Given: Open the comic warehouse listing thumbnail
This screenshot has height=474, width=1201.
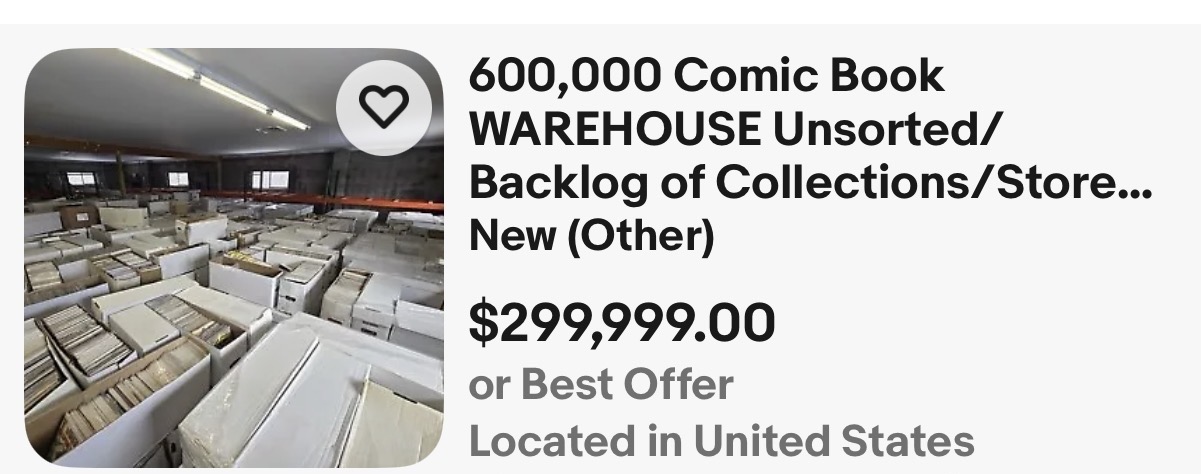Looking at the screenshot, I should click(234, 258).
